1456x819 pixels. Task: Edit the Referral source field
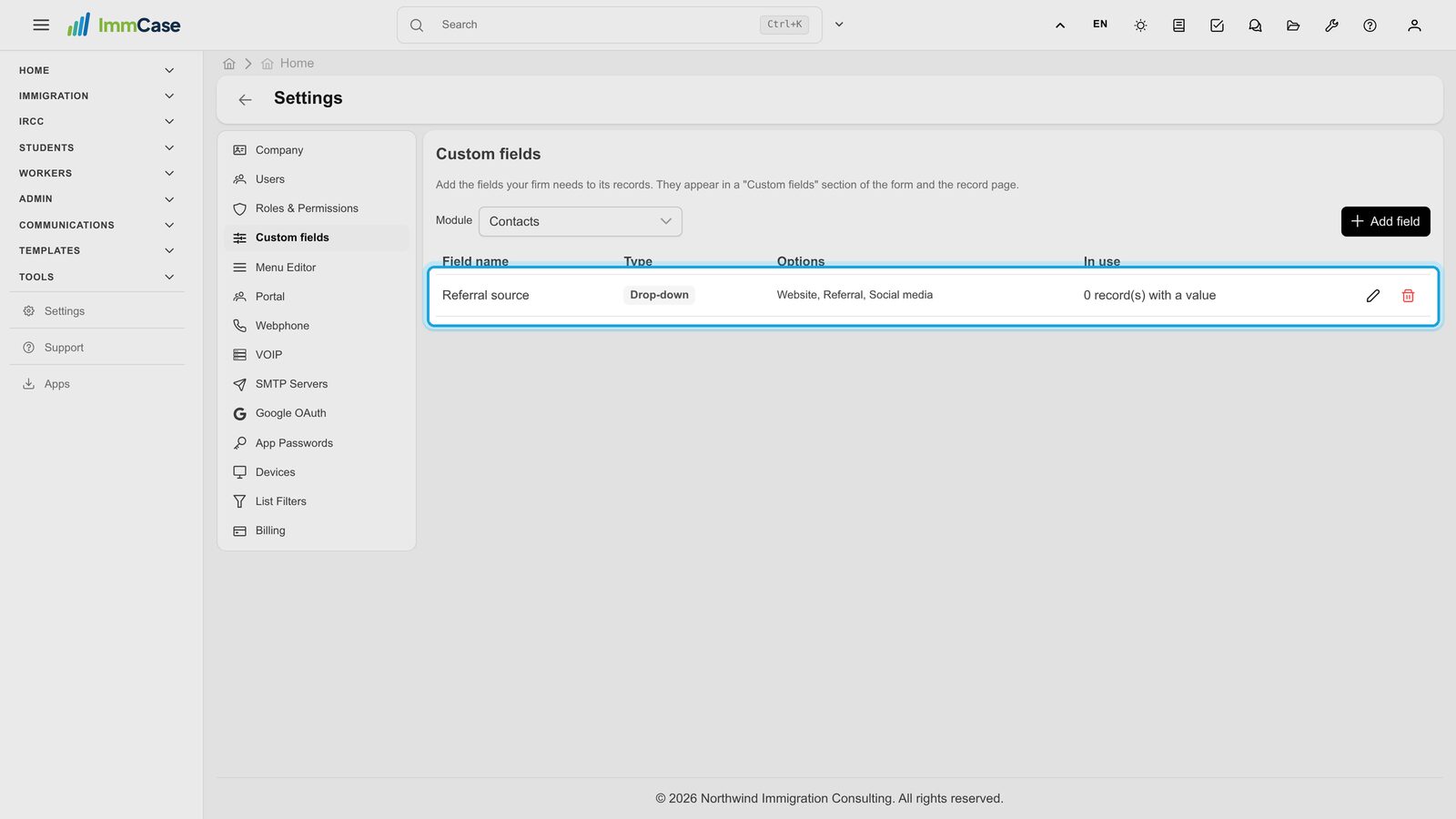[x=1373, y=296]
